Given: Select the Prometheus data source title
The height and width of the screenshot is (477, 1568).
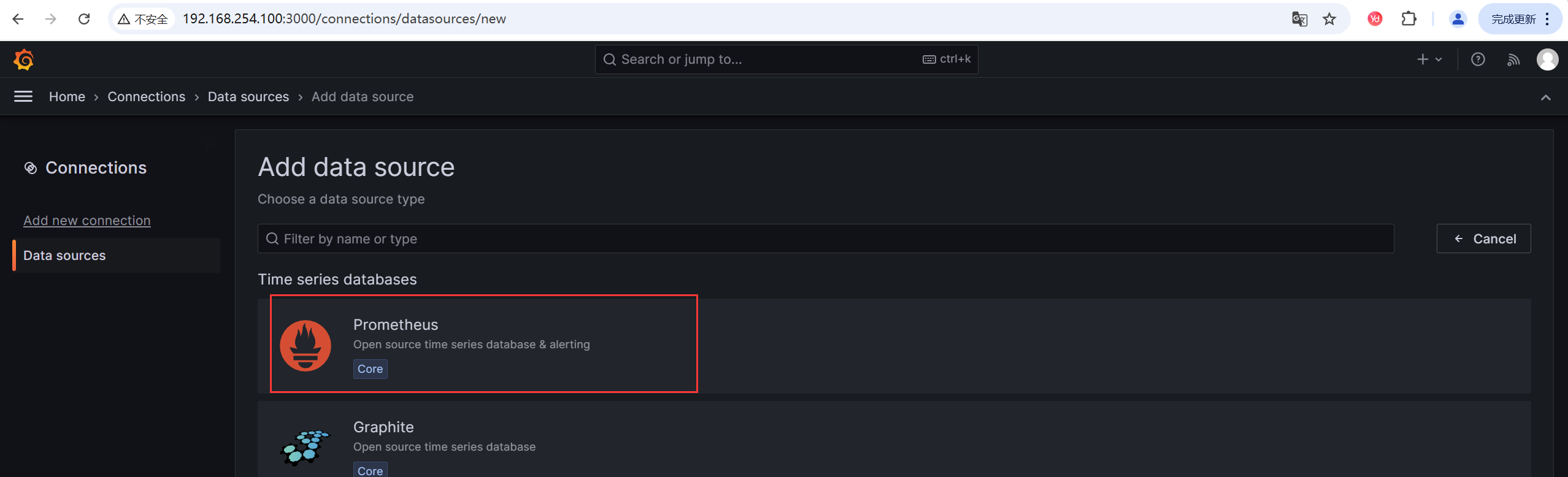Looking at the screenshot, I should 396,324.
